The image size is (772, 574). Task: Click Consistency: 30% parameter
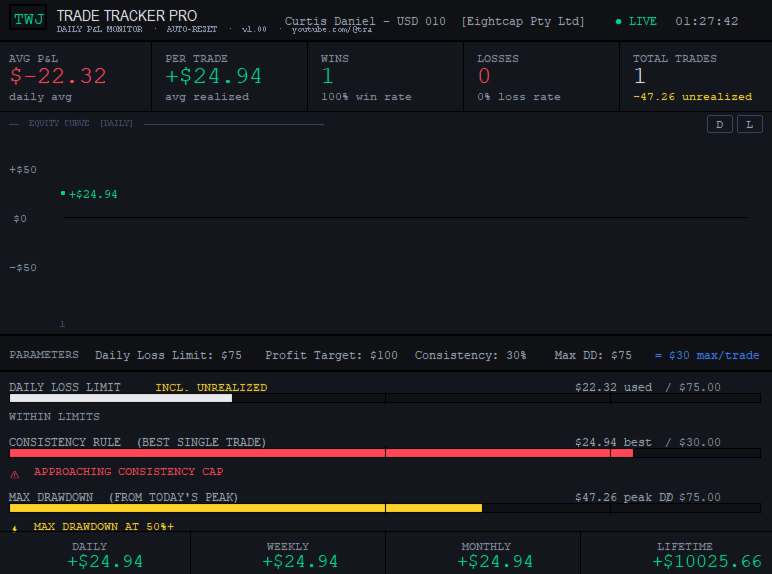point(470,355)
